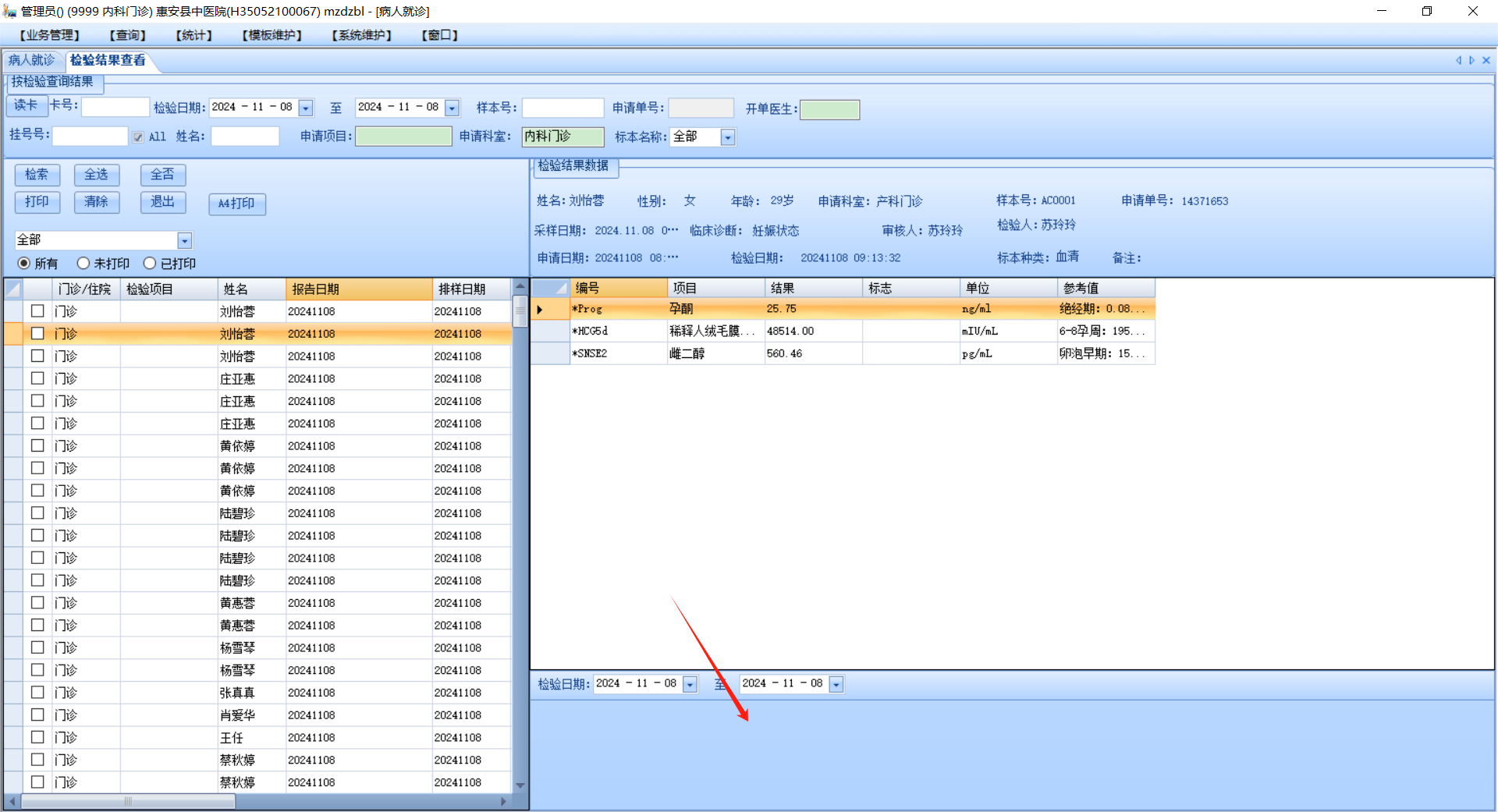
Task: Select the *HCG5d result row
Action: coord(843,332)
